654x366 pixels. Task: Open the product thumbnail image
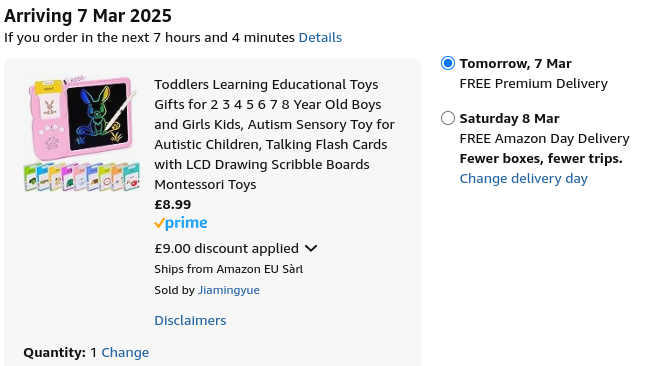coord(81,133)
